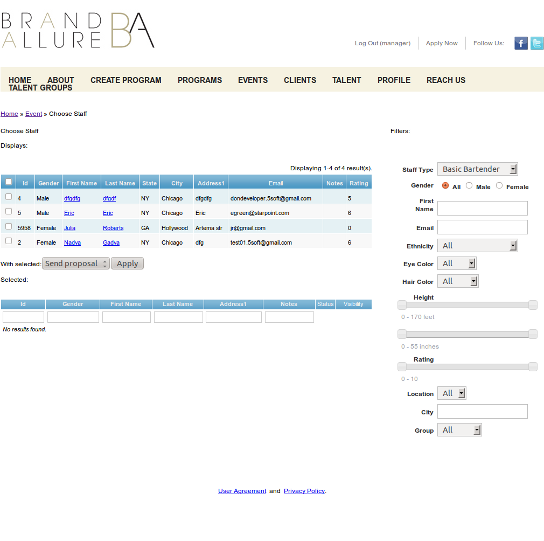
Task: Expand the Hair Color dropdown
Action: click(x=458, y=281)
